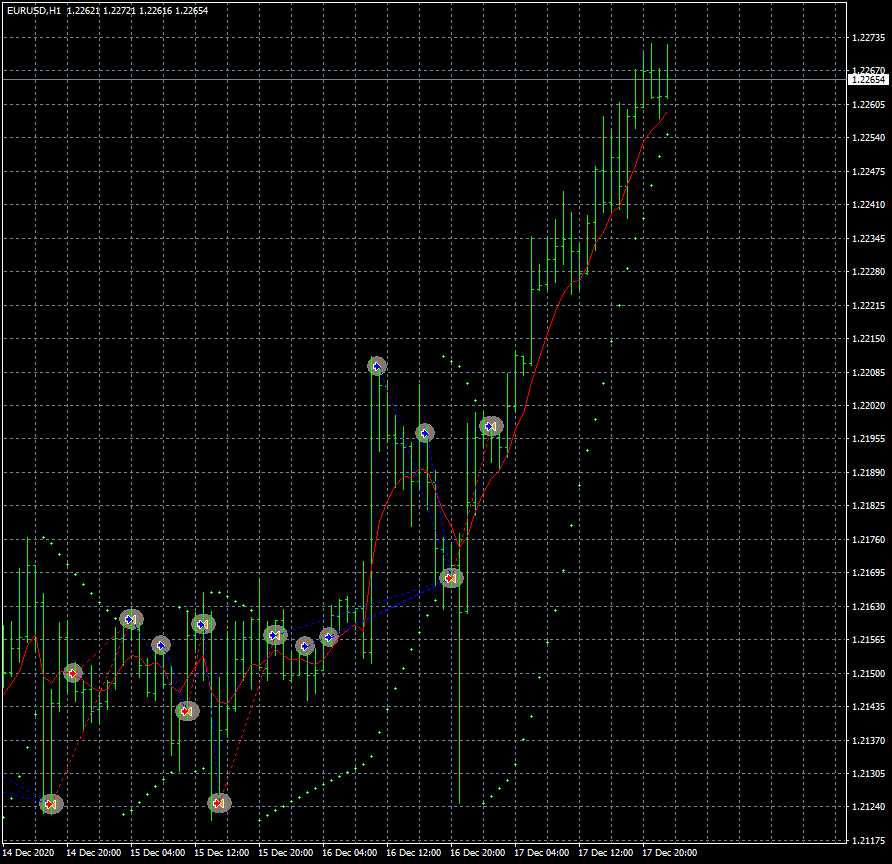
Task: Select blue trade marker at 1.21965 above 16 Dec 12:00
Action: click(x=425, y=433)
